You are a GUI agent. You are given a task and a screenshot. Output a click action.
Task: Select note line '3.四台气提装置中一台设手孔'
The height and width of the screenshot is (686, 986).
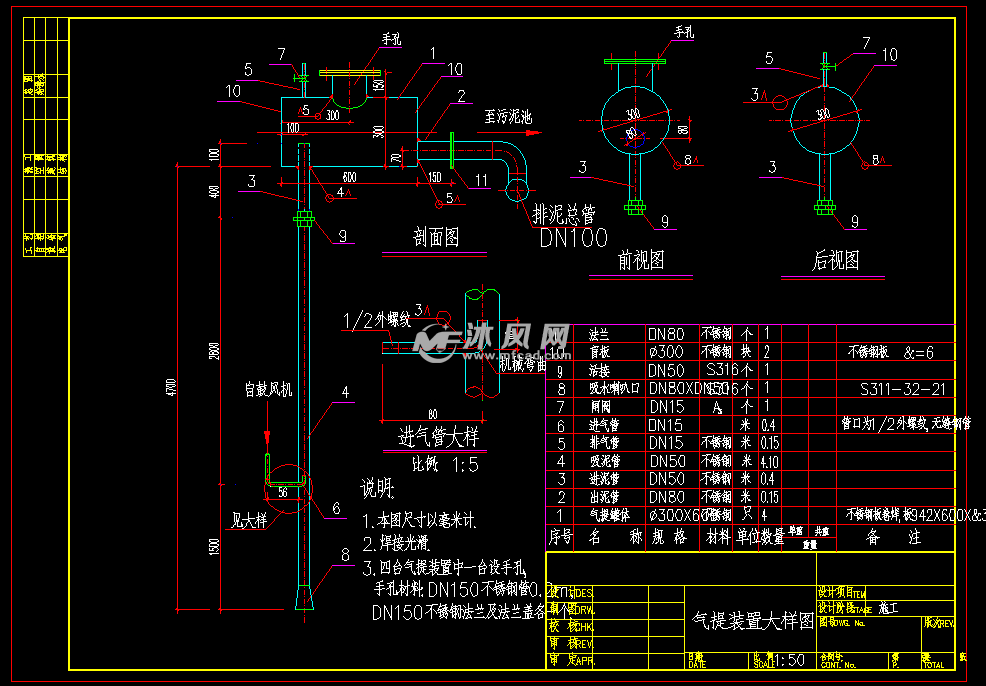(445, 568)
